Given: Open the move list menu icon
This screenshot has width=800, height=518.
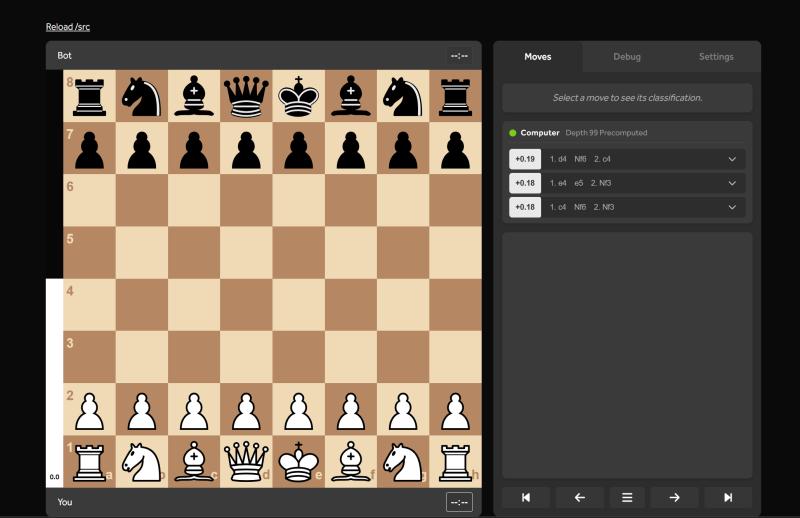Looking at the screenshot, I should coord(627,497).
